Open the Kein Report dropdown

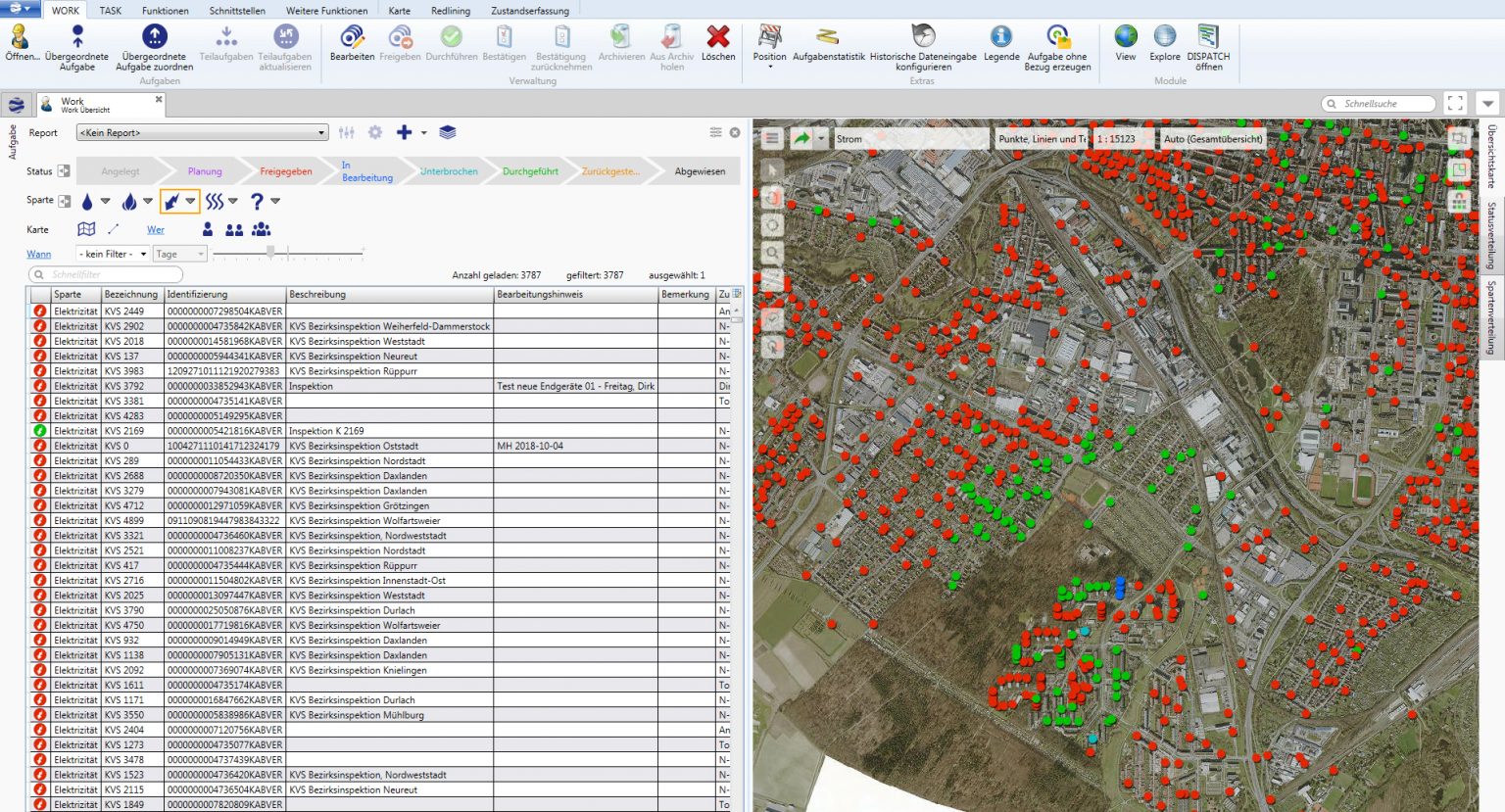pyautogui.click(x=201, y=131)
